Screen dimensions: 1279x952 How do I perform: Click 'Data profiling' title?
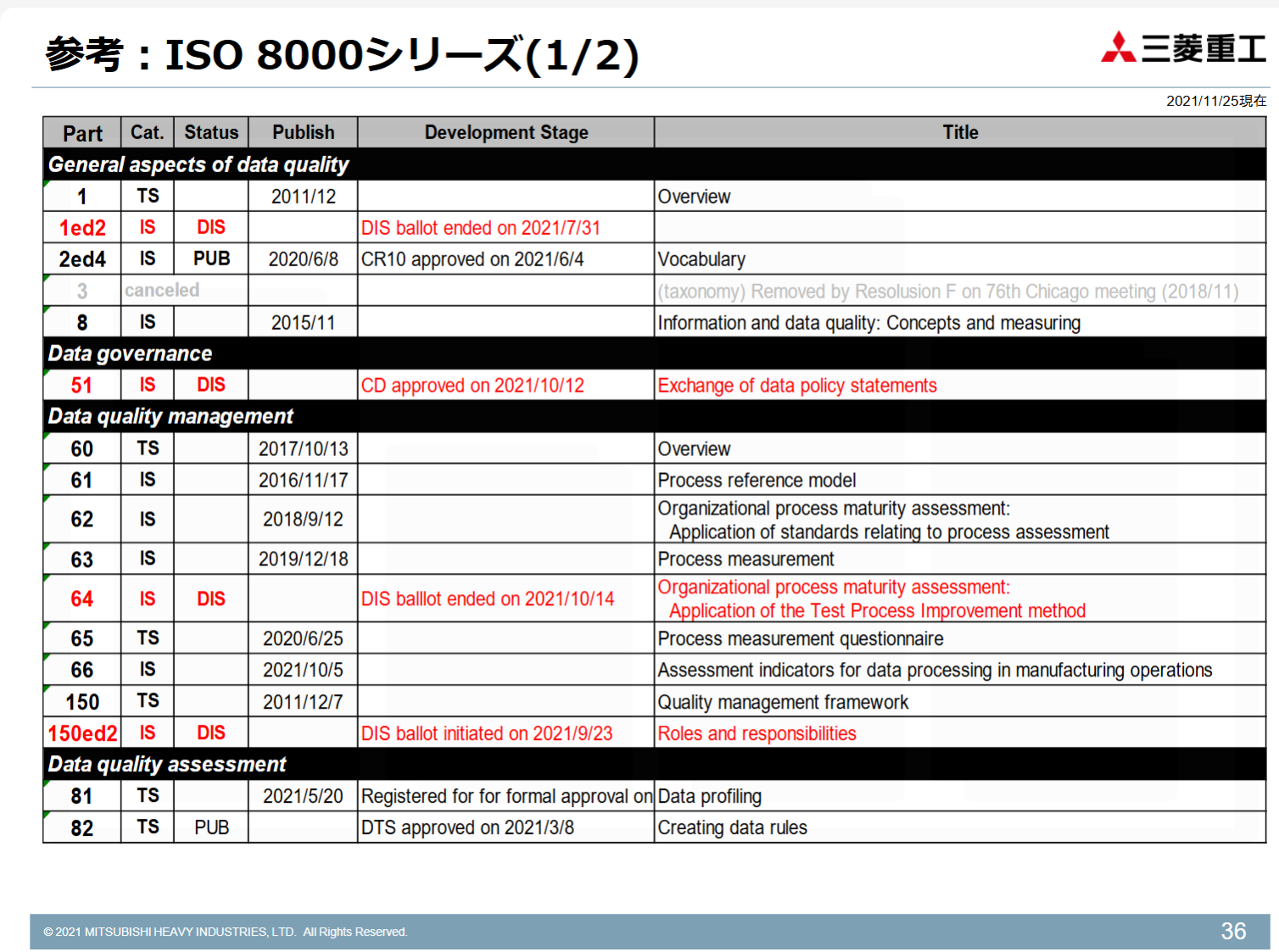click(709, 797)
